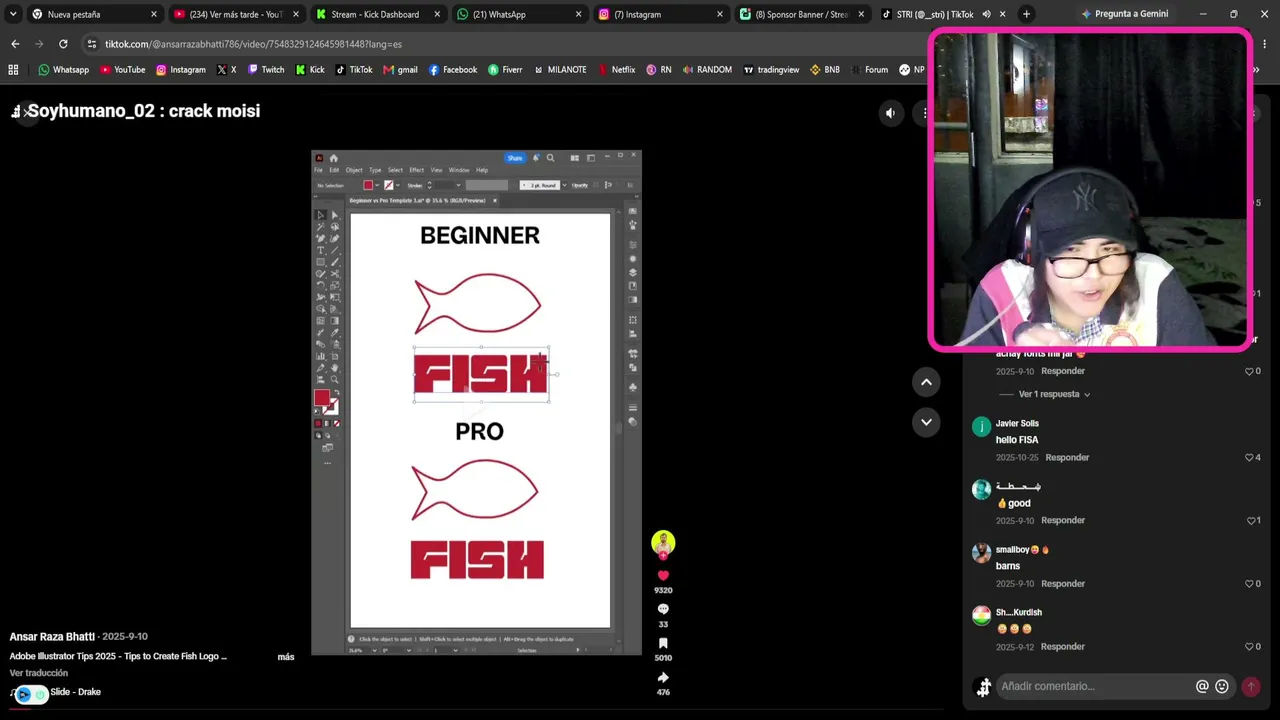The width and height of the screenshot is (1280, 720).
Task: Open the gmail bookmark
Action: pos(400,70)
